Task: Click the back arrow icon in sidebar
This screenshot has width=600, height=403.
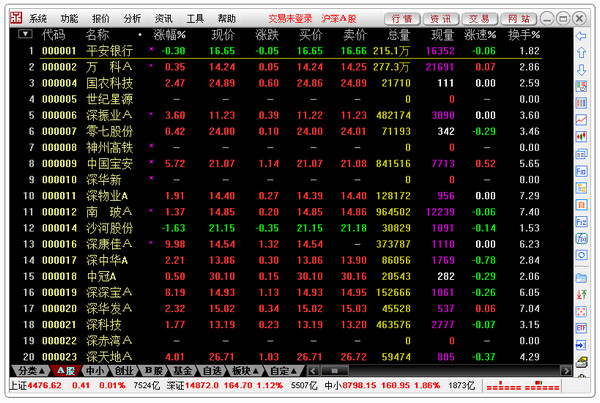Action: tap(581, 36)
